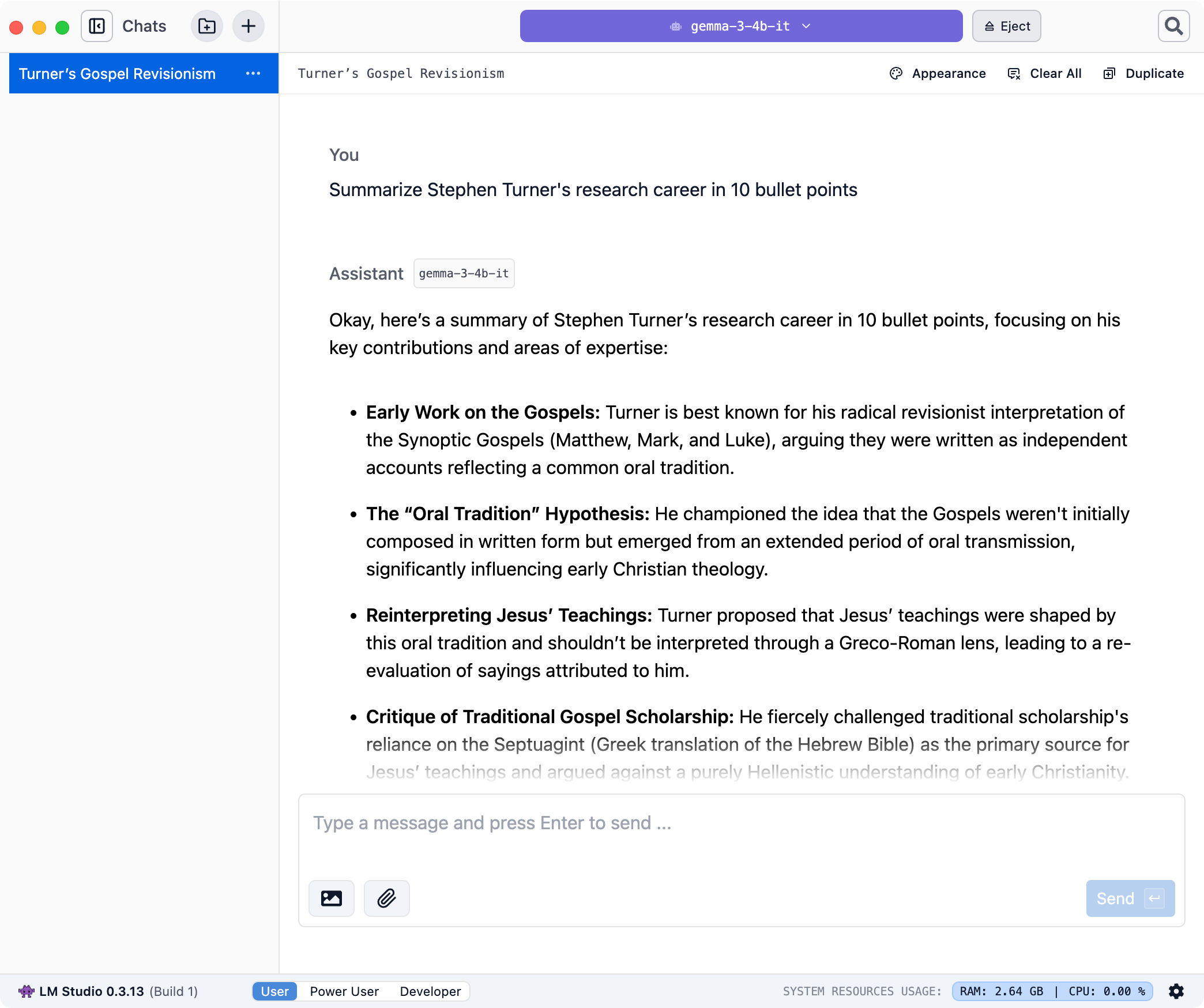Attach a file with the paperclip
This screenshot has width=1204, height=1008.
[x=387, y=898]
